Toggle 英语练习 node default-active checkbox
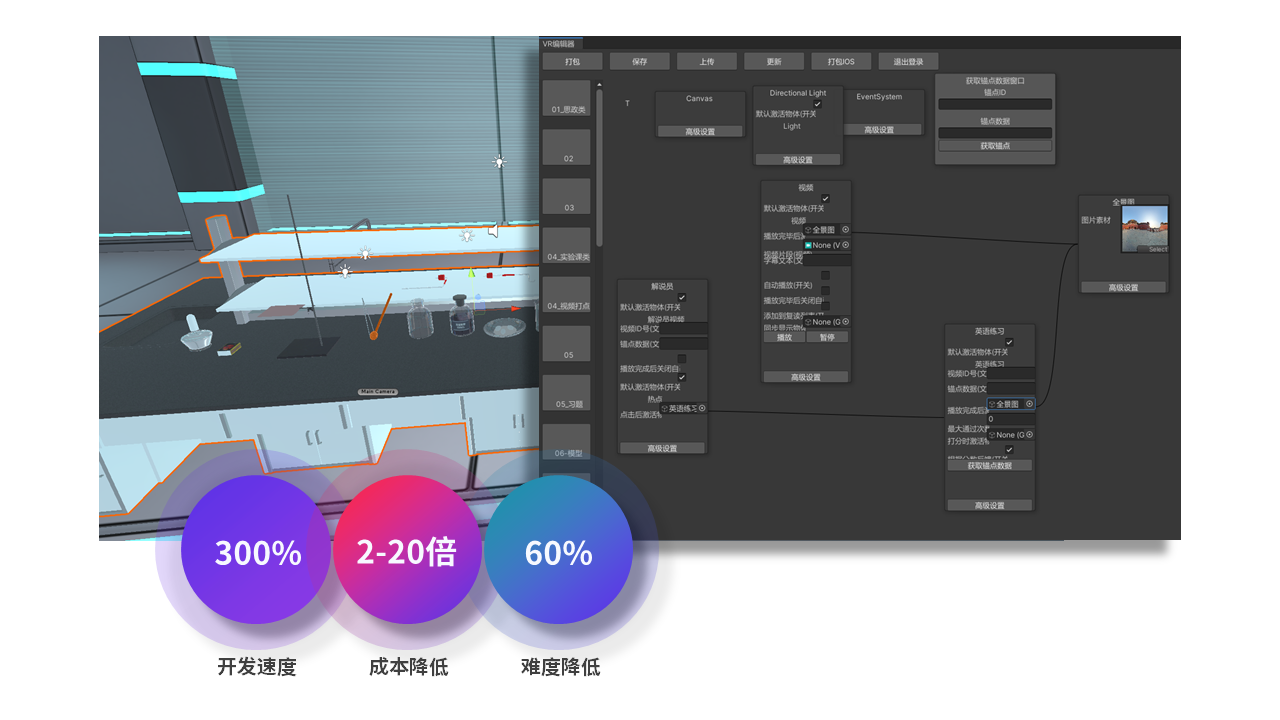The height and width of the screenshot is (720, 1280). (x=1009, y=342)
